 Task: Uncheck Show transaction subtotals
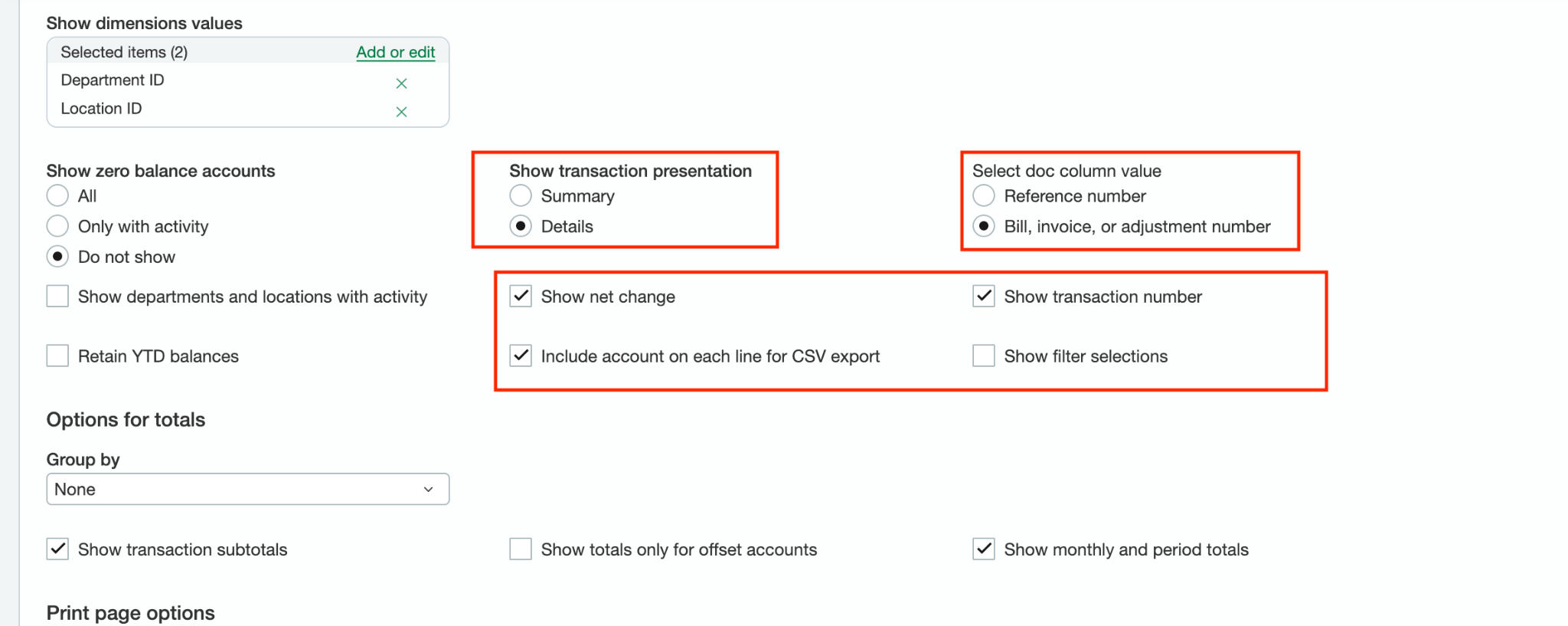click(x=57, y=549)
